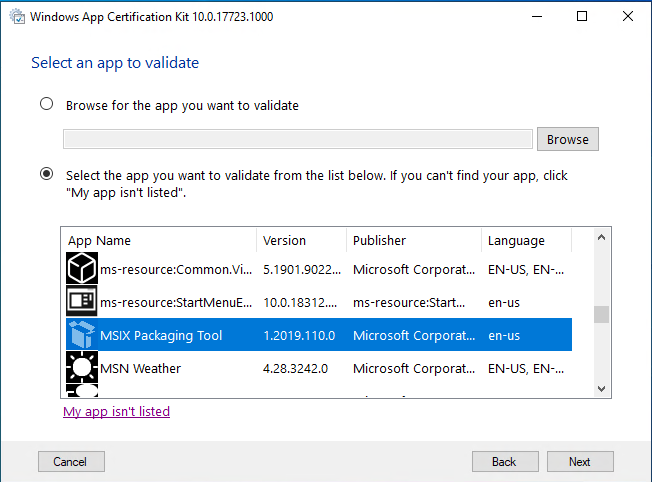Click the Windows App Certification Kit title icon

tap(17, 17)
